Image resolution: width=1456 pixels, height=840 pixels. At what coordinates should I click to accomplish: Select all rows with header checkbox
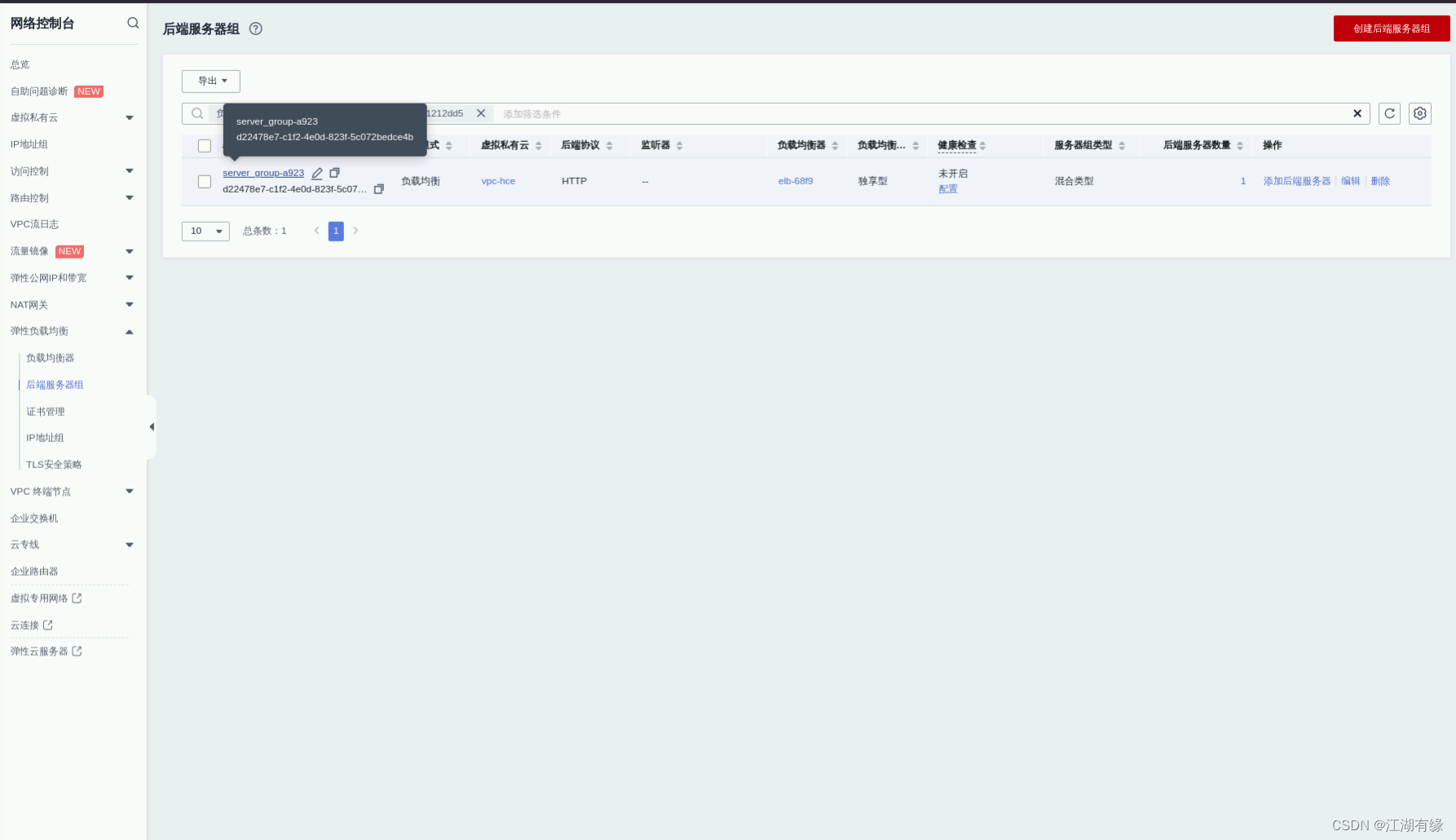tap(205, 146)
